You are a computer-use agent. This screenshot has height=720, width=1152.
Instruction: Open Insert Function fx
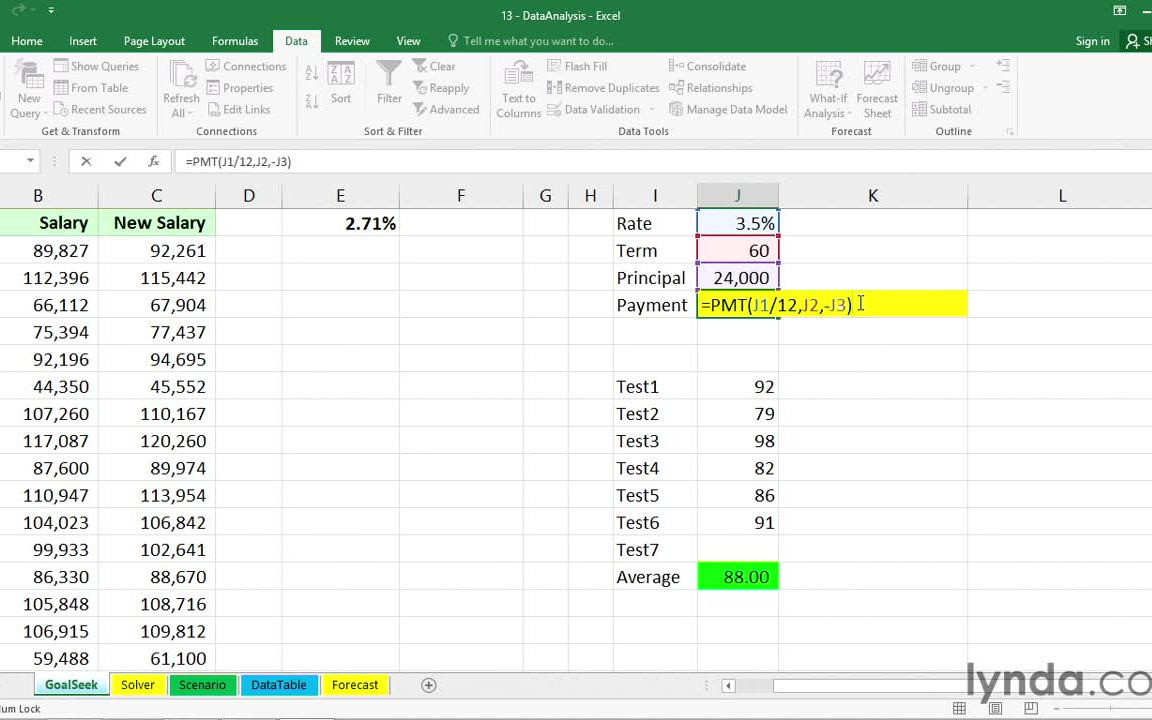[154, 162]
